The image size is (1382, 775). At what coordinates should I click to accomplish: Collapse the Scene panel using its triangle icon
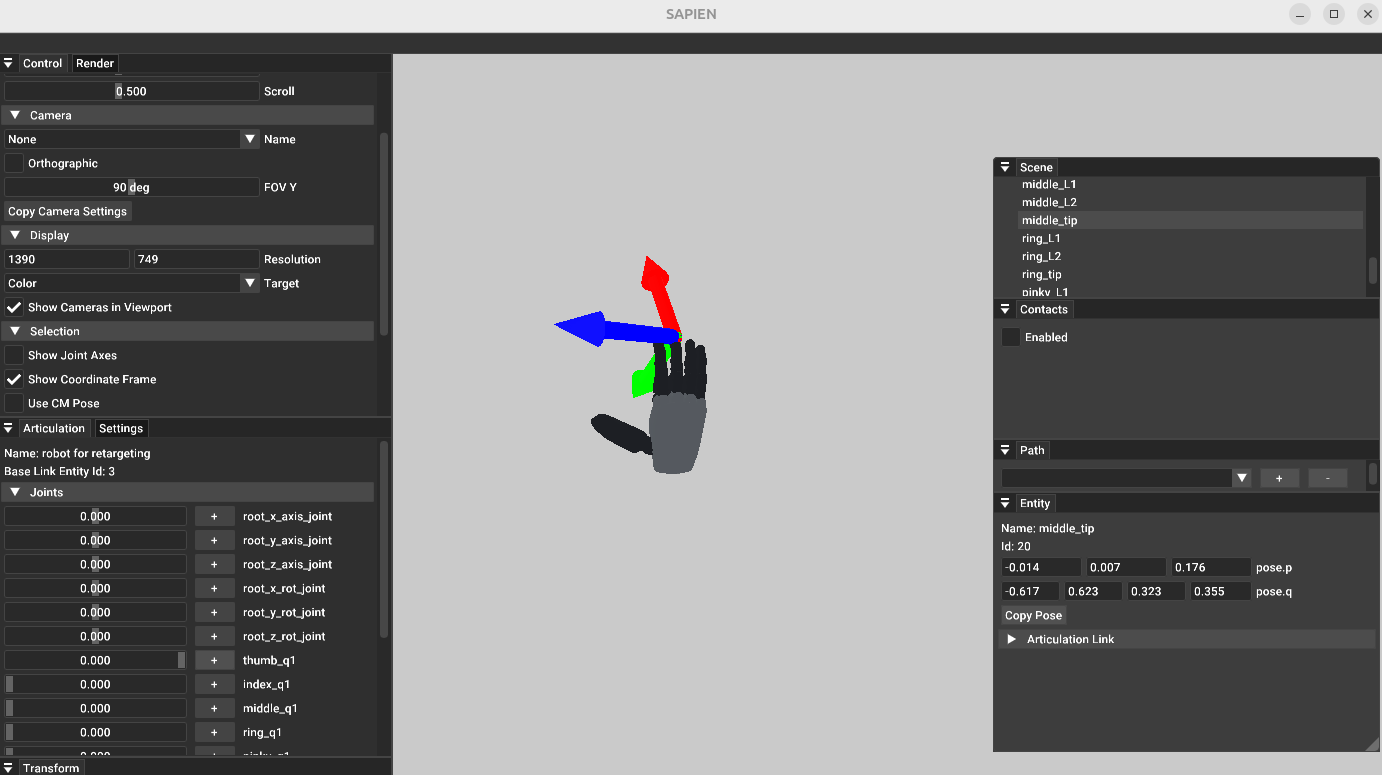[1005, 168]
